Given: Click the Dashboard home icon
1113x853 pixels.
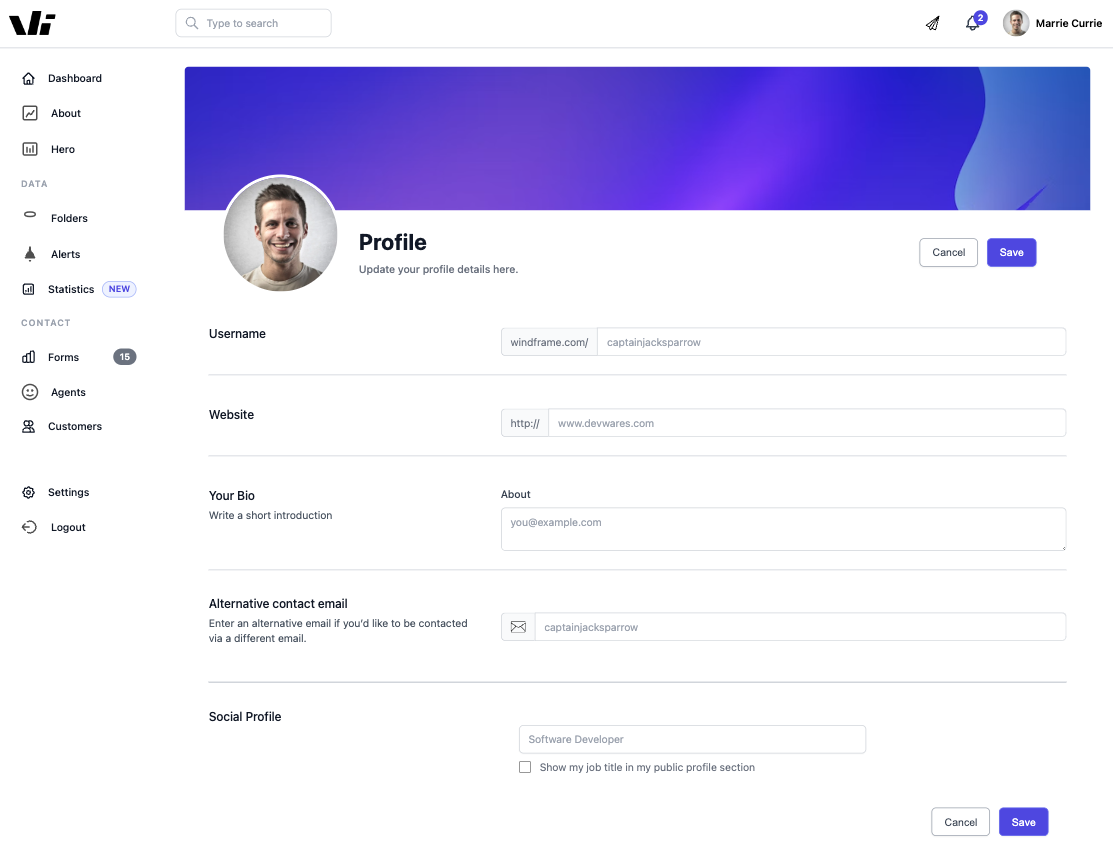Looking at the screenshot, I should 28,78.
